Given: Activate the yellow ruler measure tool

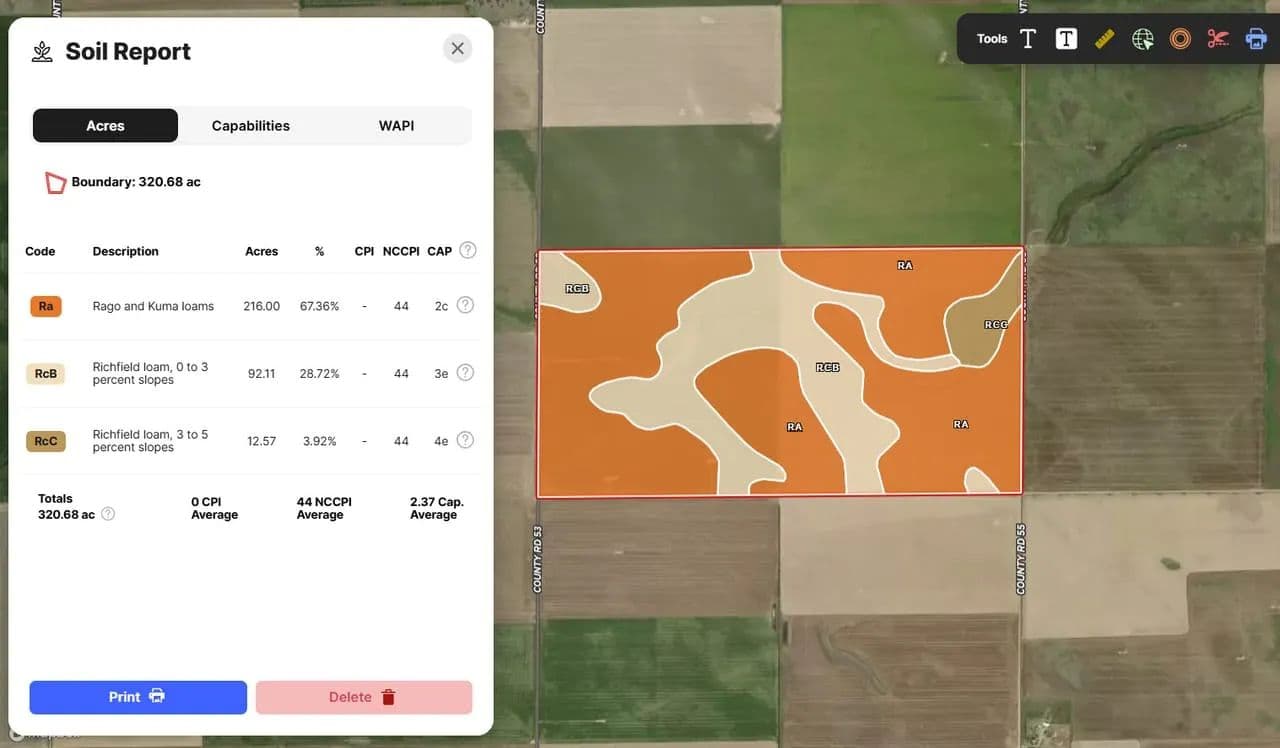Looking at the screenshot, I should (x=1104, y=39).
